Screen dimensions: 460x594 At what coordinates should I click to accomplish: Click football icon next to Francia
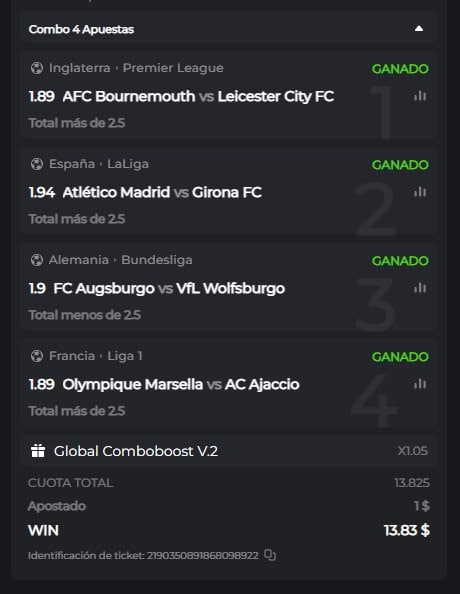[37, 356]
